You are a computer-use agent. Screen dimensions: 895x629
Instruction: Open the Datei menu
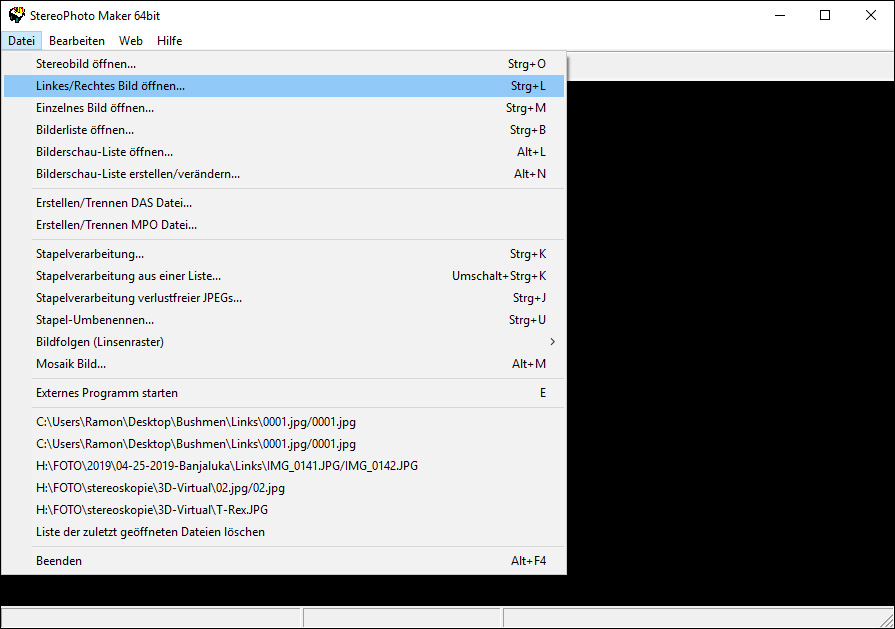[22, 41]
